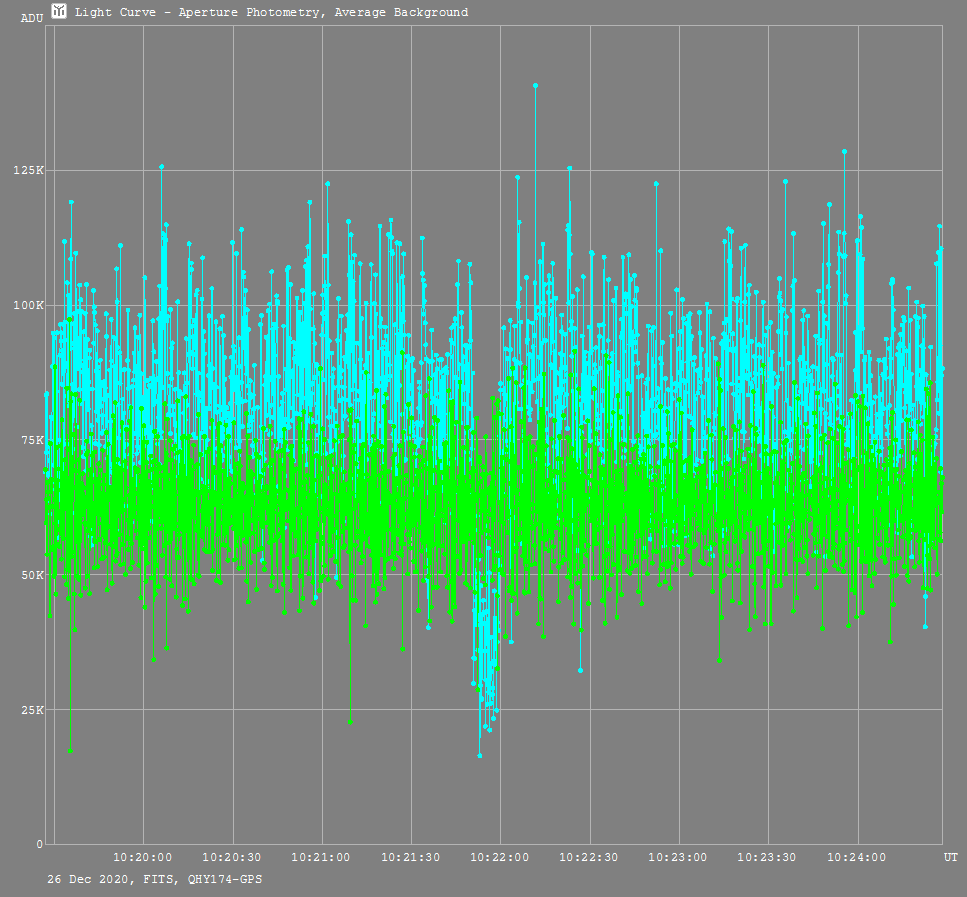Image resolution: width=967 pixels, height=897 pixels.
Task: Click the UT axis label
Action: tap(950, 858)
